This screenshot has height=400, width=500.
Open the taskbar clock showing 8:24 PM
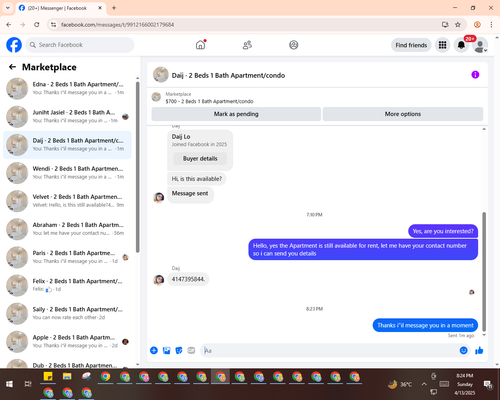point(465,384)
